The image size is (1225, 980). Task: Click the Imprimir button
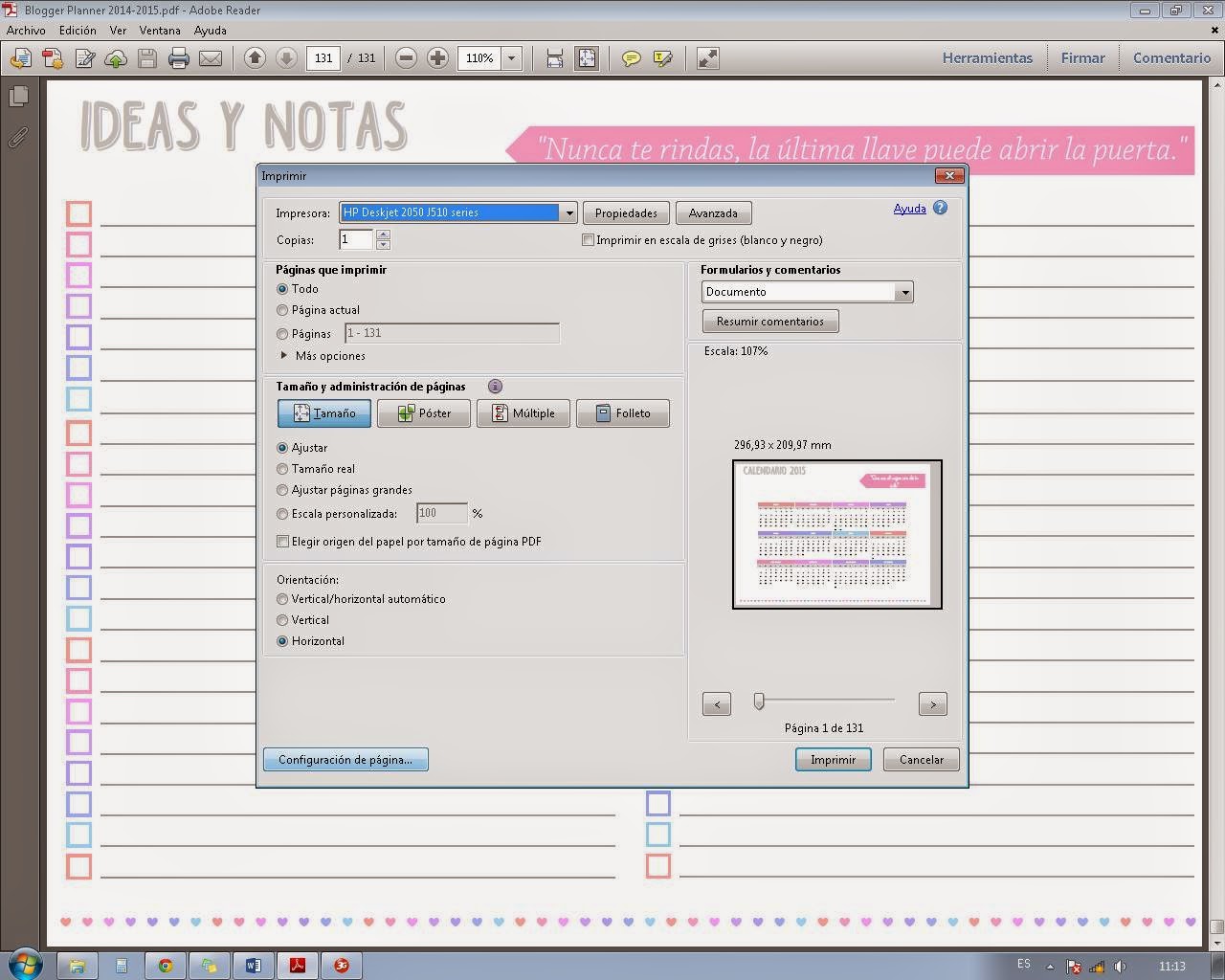[x=834, y=760]
